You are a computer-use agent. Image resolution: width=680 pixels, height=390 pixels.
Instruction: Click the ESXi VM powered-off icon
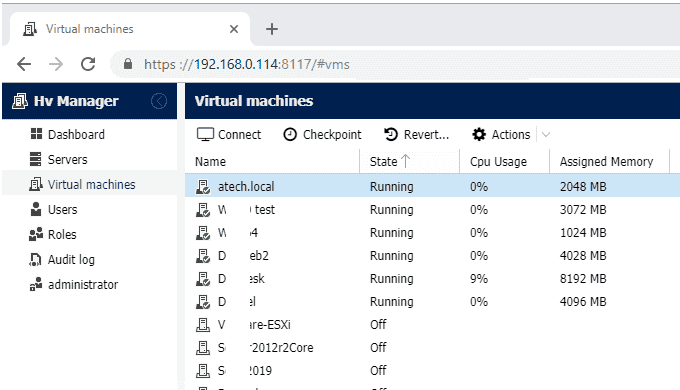tap(203, 324)
